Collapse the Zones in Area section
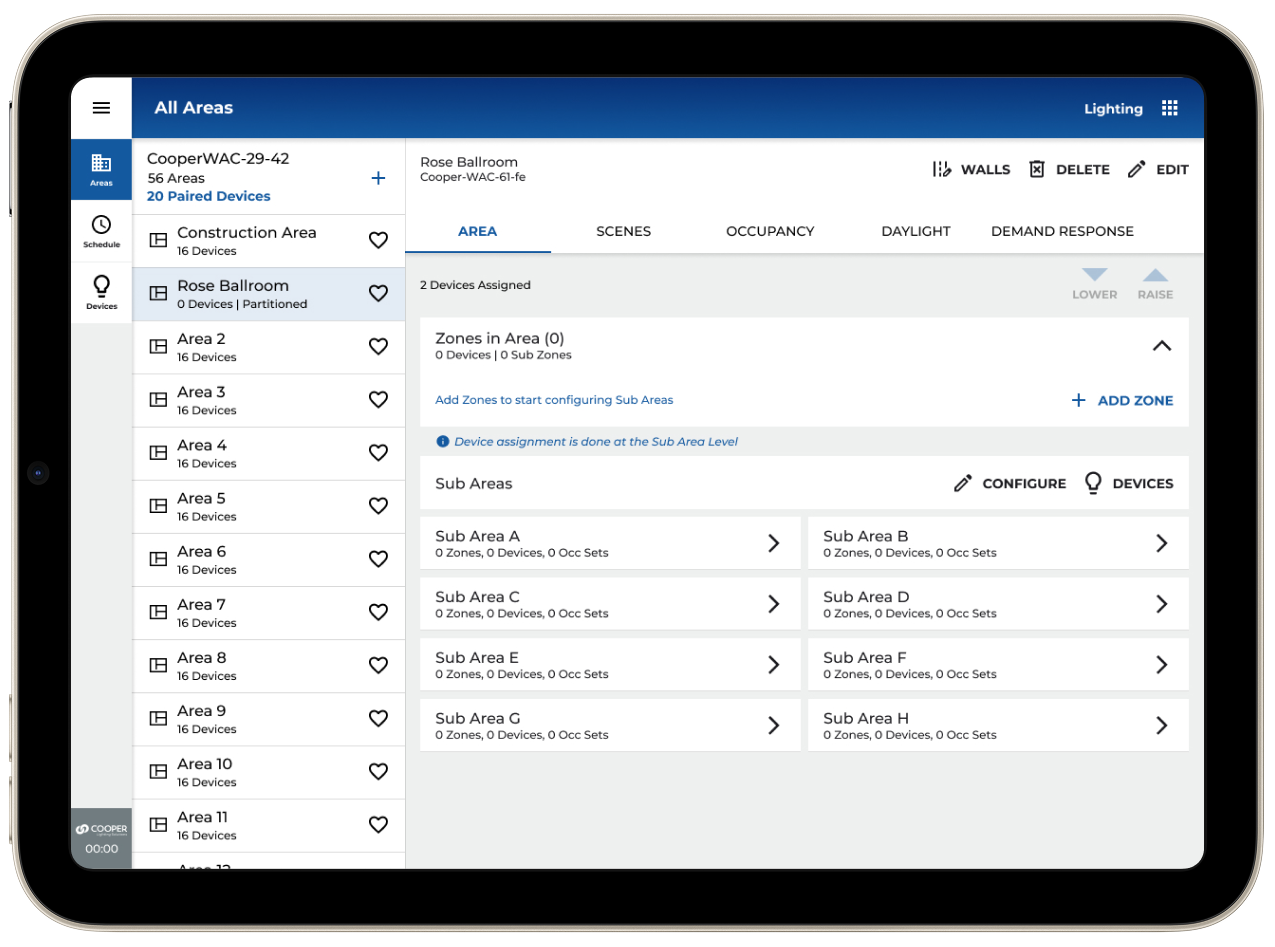Image resolution: width=1275 pixels, height=947 pixels. [1161, 346]
